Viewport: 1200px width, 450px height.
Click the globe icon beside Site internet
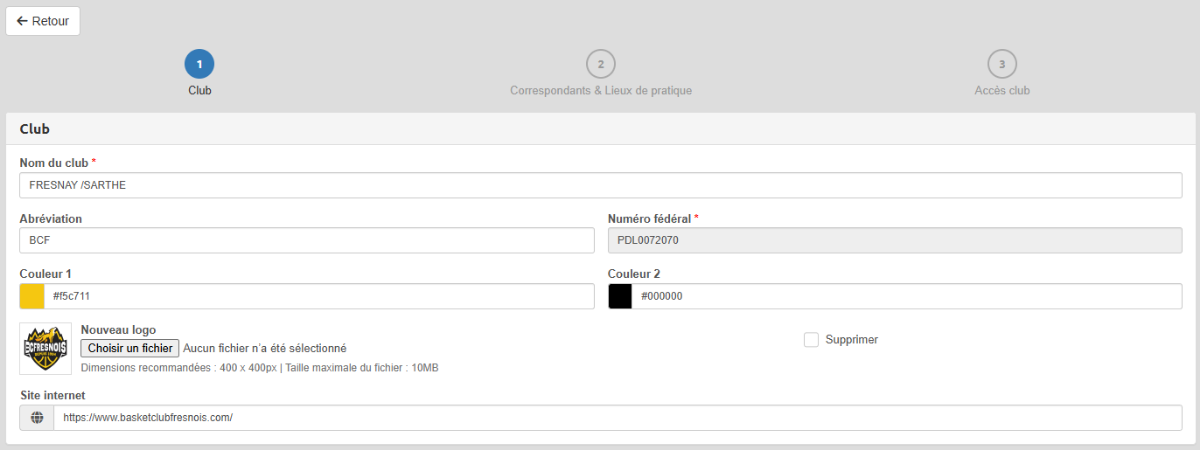37,418
